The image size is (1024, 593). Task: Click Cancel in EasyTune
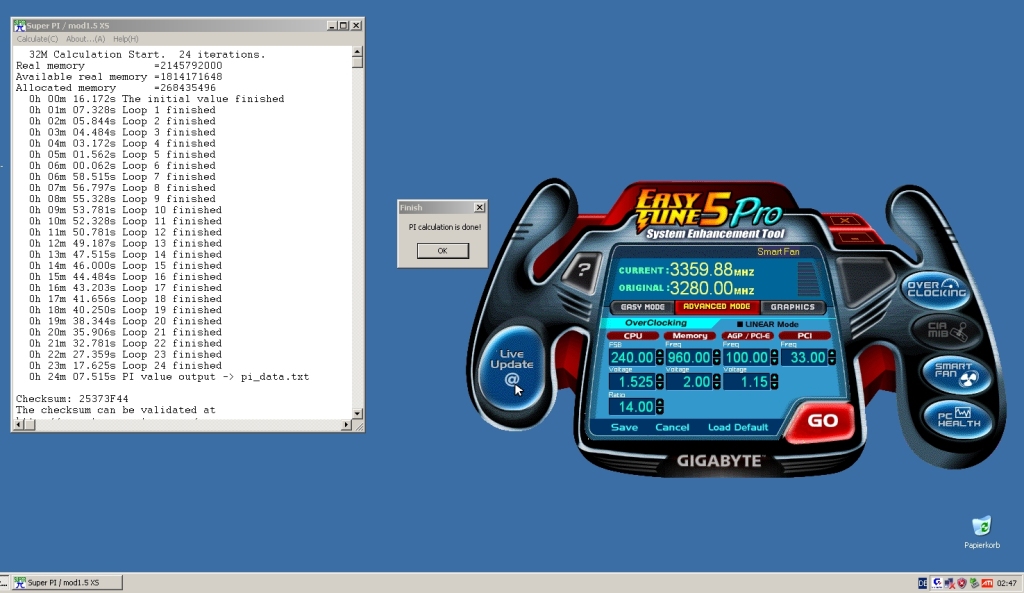point(672,427)
